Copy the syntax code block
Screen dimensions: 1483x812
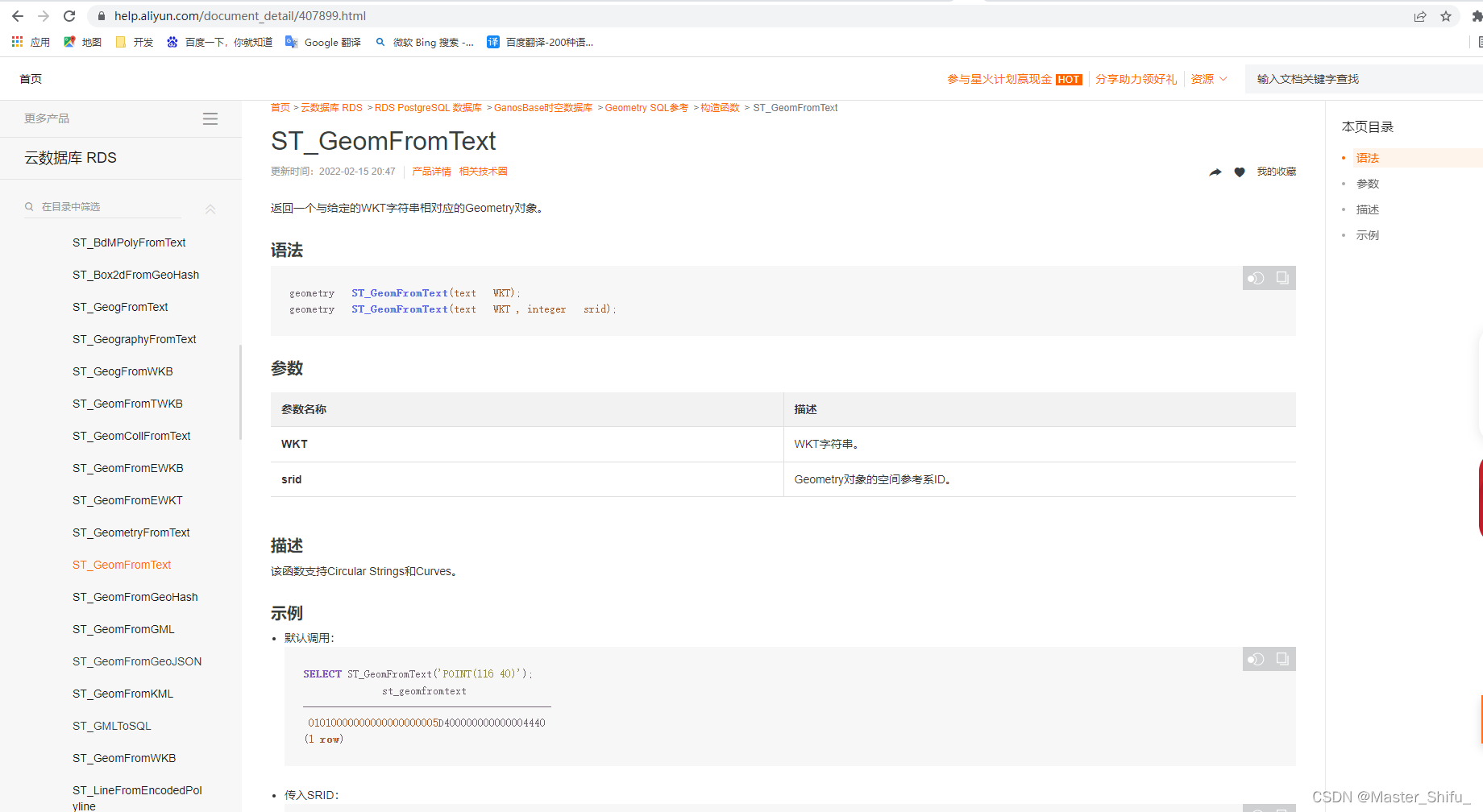[x=1282, y=279]
